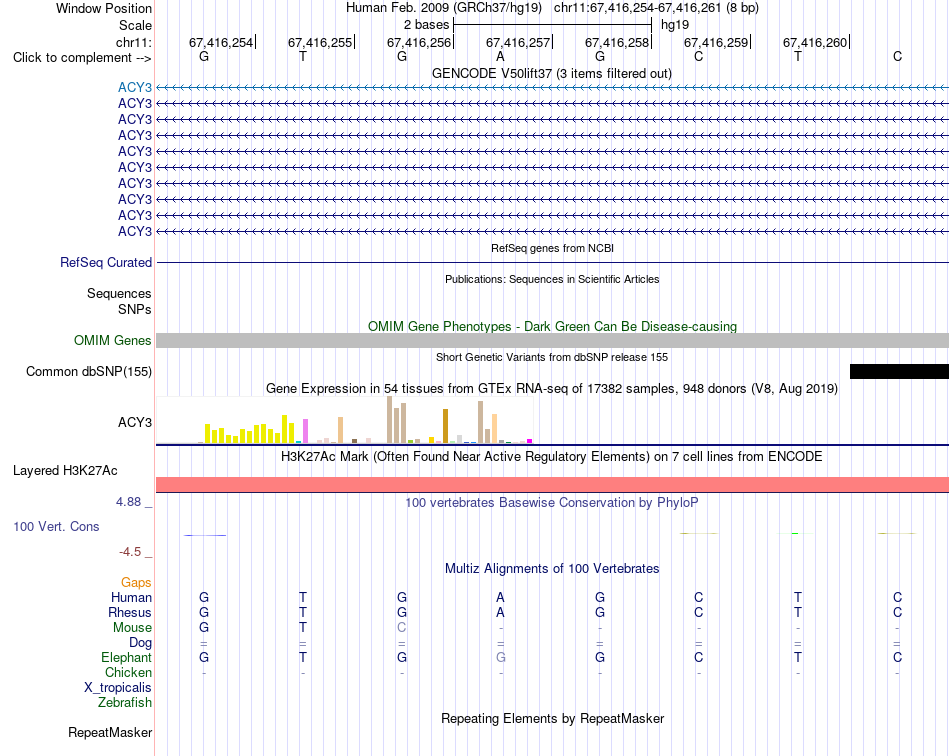
Task: Click the Mouse species label
Action: pos(132,628)
